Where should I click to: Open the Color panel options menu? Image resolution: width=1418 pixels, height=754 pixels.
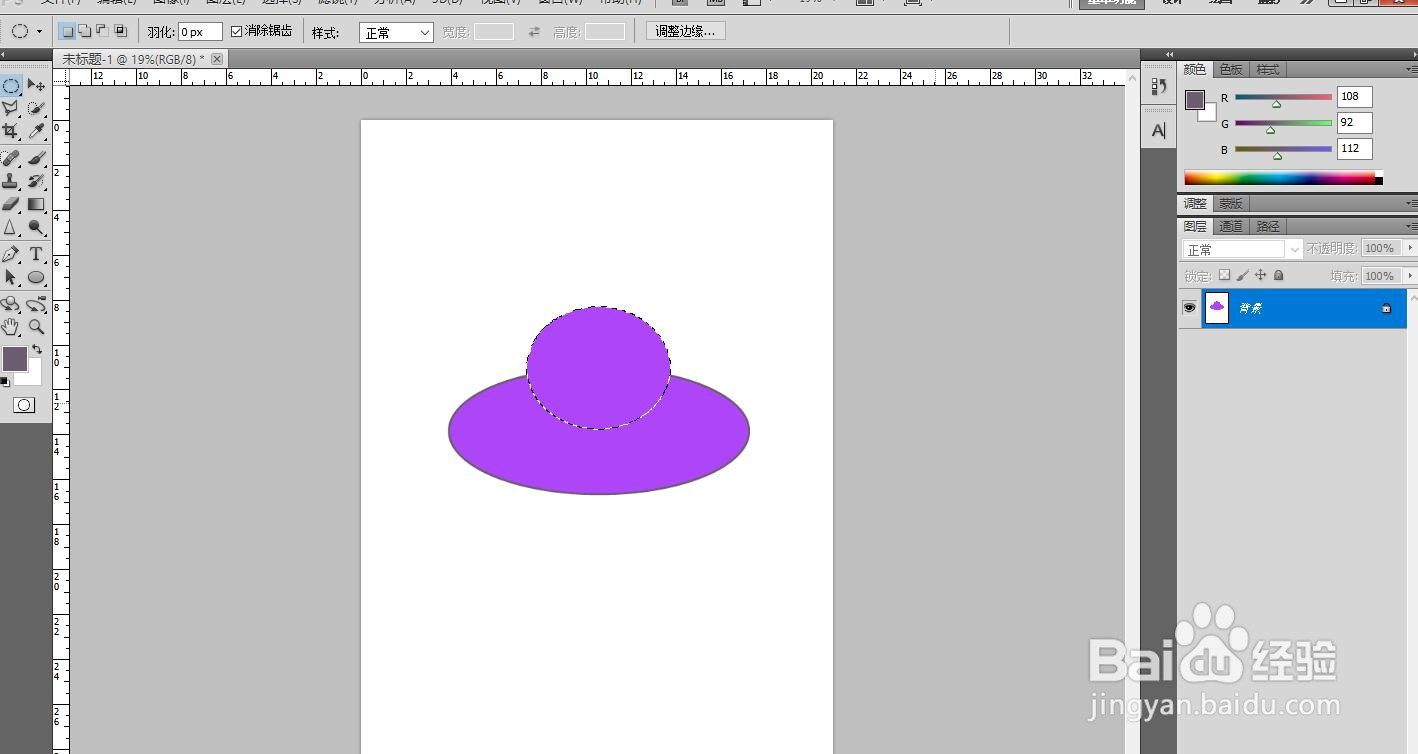[x=1411, y=70]
